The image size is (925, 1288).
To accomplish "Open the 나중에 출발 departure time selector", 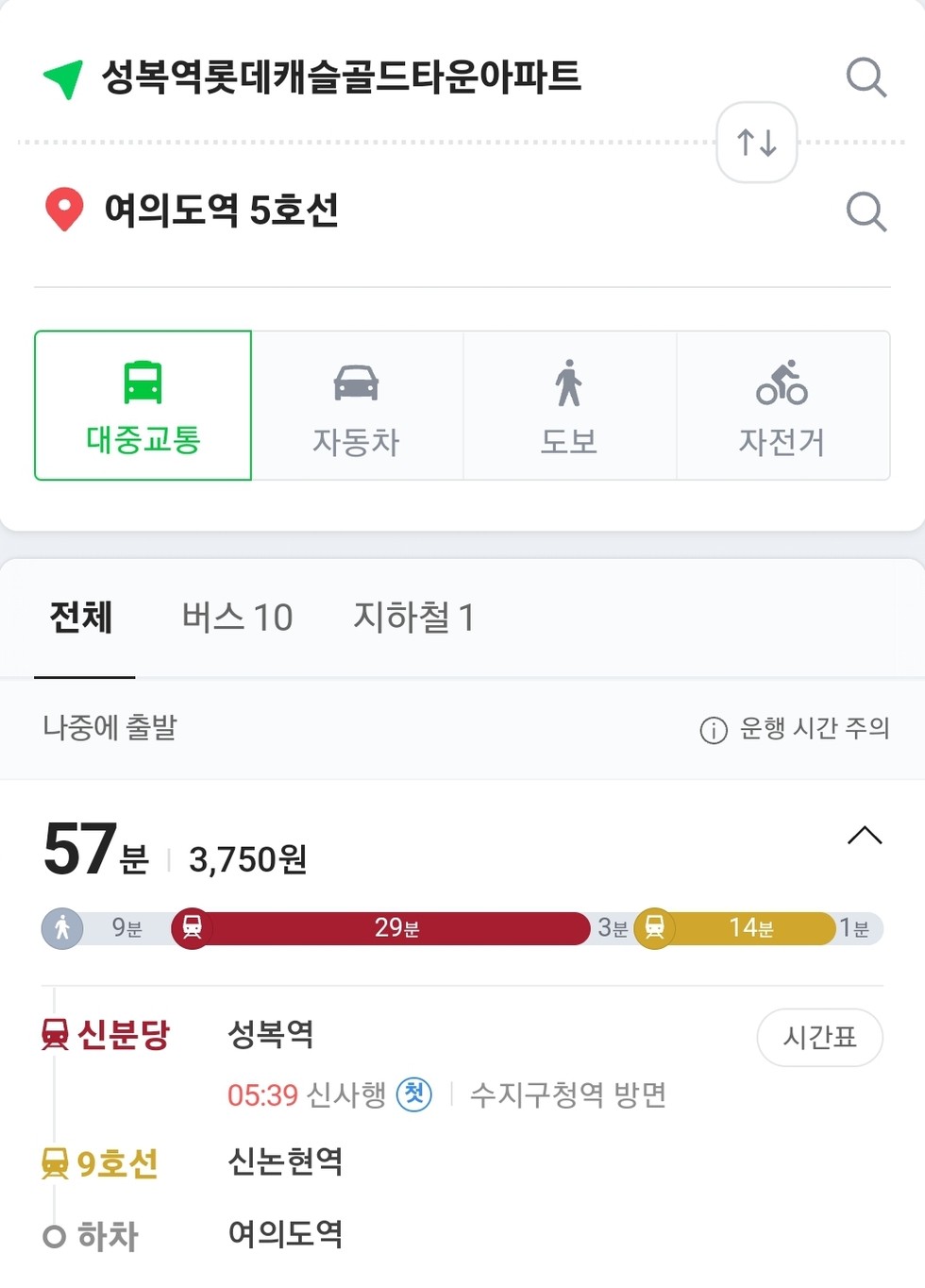I will [x=110, y=728].
